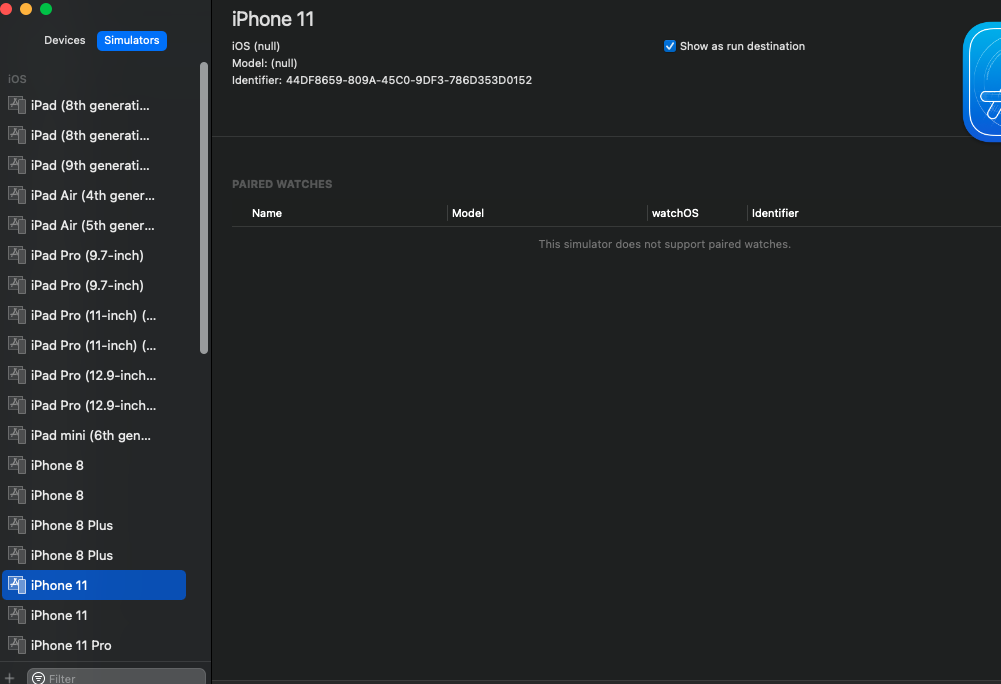The width and height of the screenshot is (1001, 684).
Task: Click the Identifier column header
Action: pos(775,213)
